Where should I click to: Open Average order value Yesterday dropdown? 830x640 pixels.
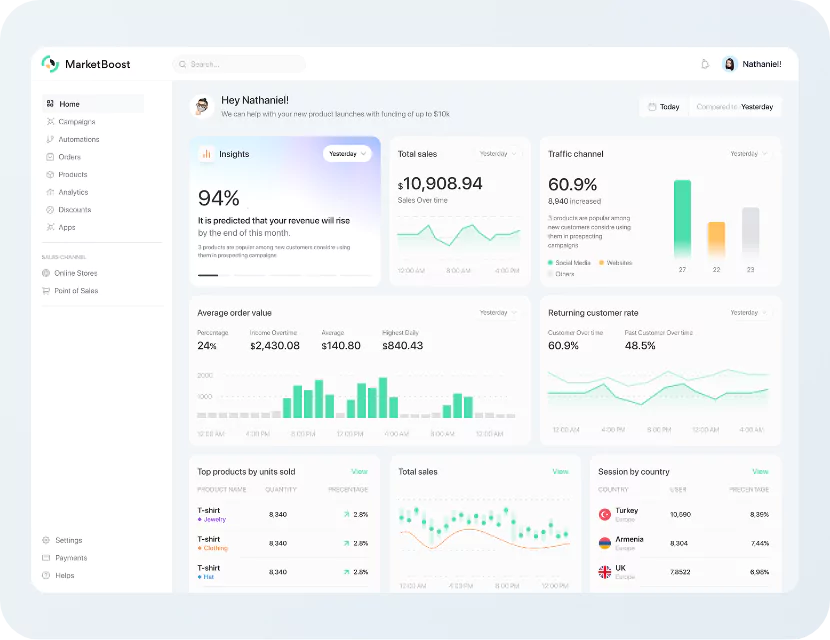497,313
